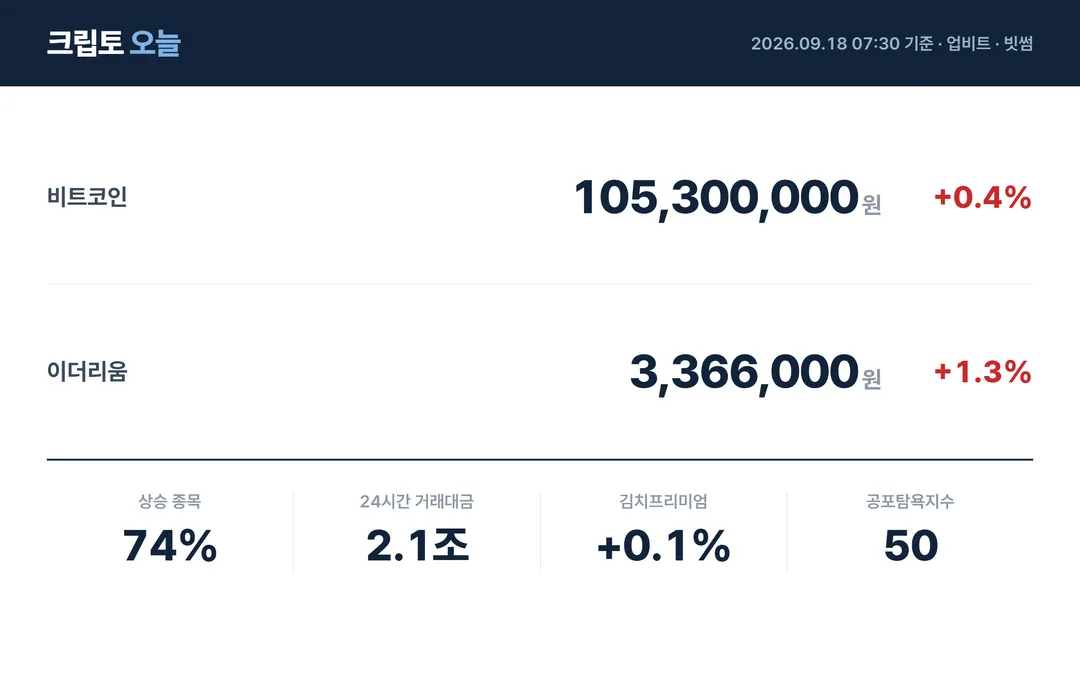Click the 74% rising coins value
This screenshot has width=1080, height=690.
[x=169, y=546]
